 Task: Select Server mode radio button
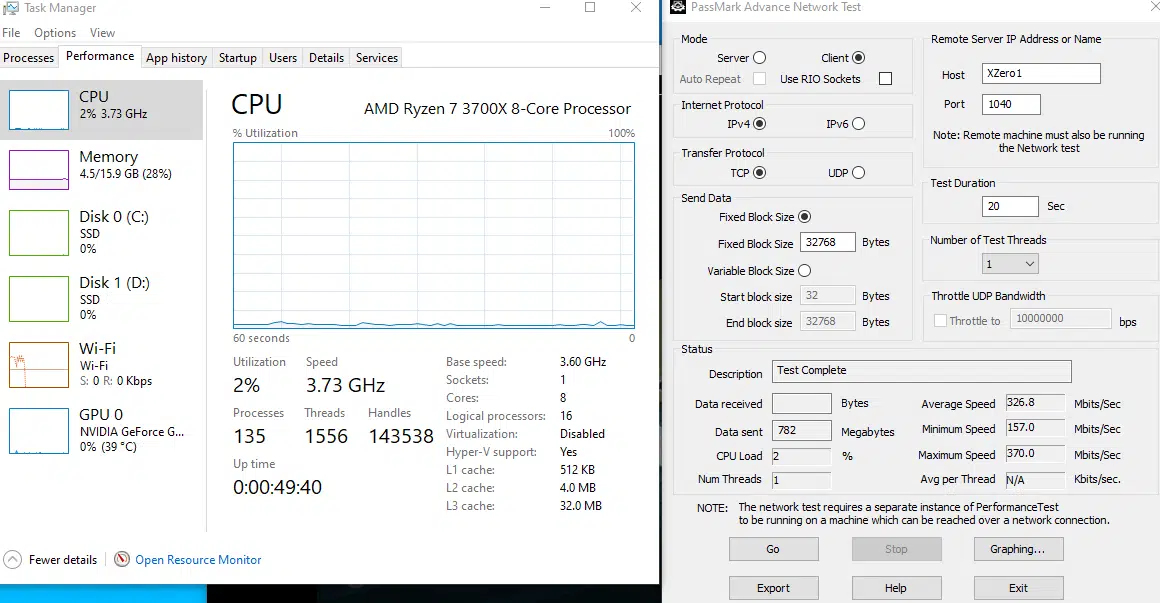(x=759, y=58)
